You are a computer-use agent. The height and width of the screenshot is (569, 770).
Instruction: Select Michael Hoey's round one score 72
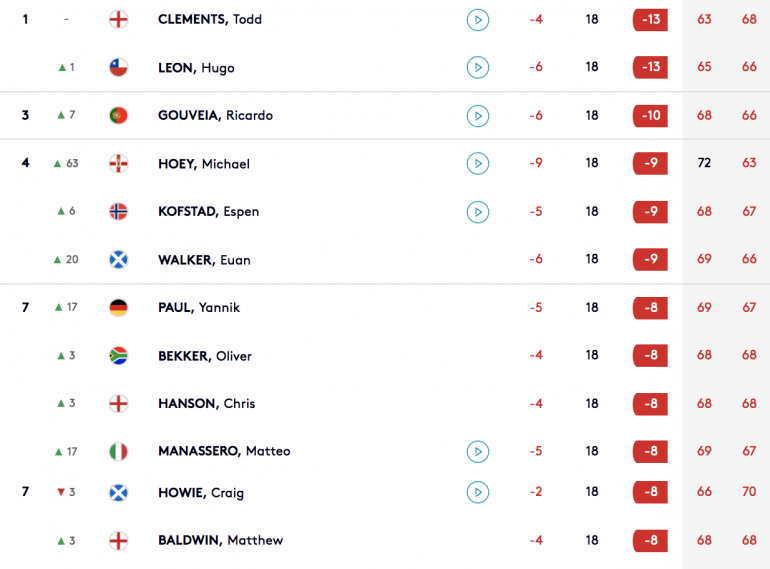(x=704, y=163)
